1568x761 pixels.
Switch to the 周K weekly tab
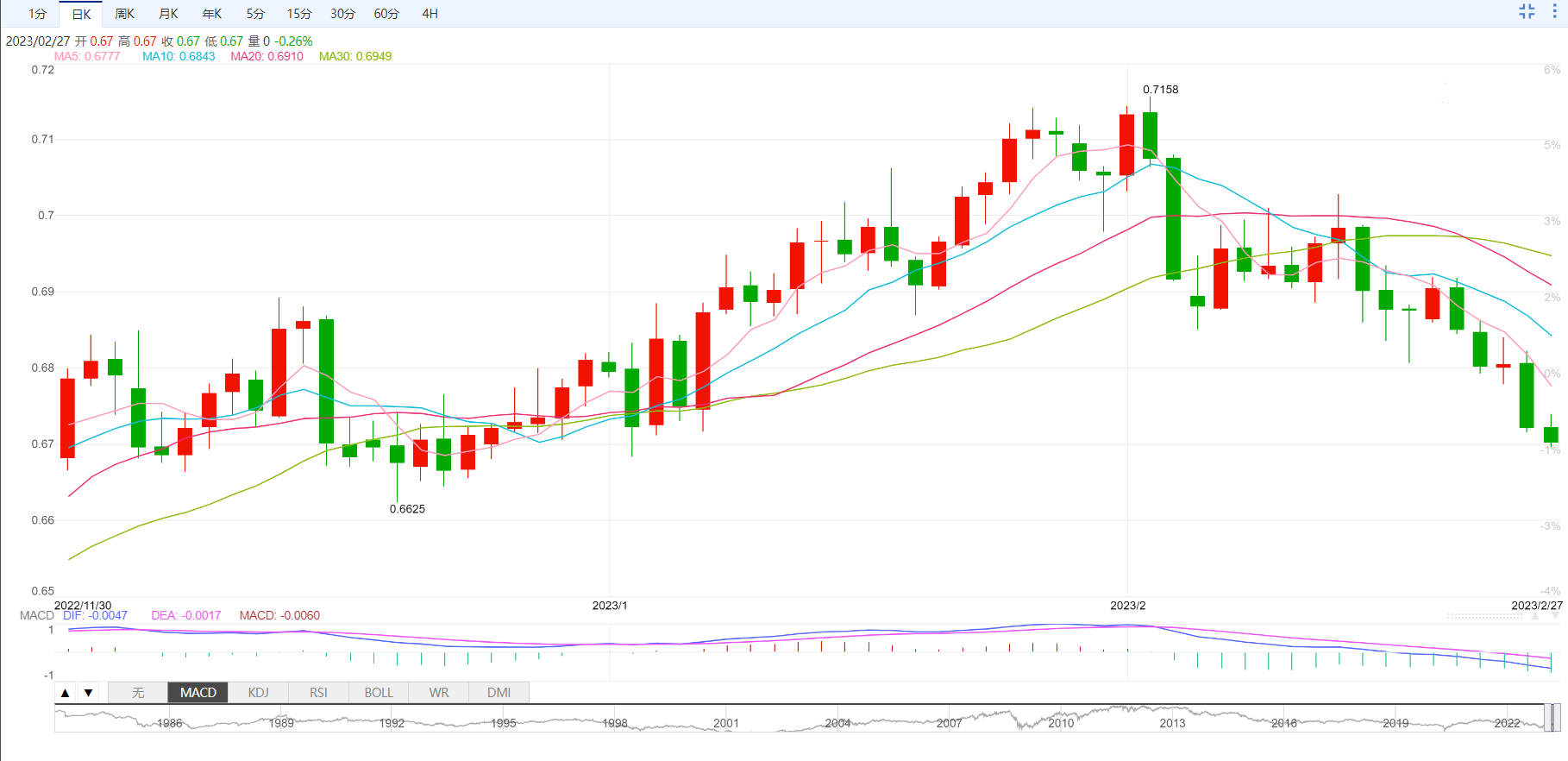(125, 14)
